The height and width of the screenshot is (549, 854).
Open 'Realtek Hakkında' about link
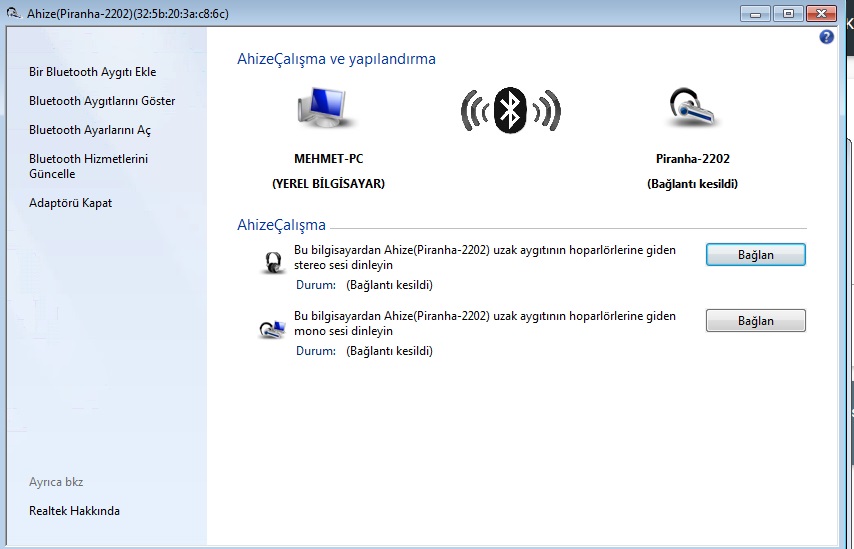click(74, 511)
